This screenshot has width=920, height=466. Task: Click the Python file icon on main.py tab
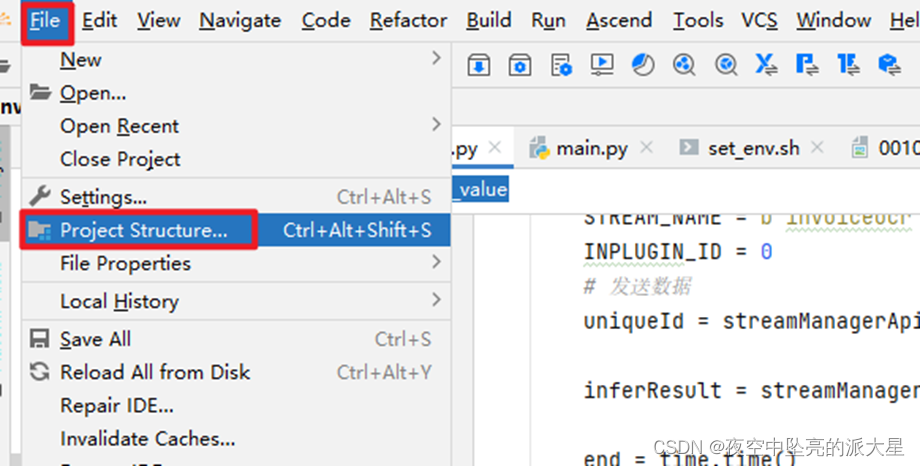coord(539,148)
